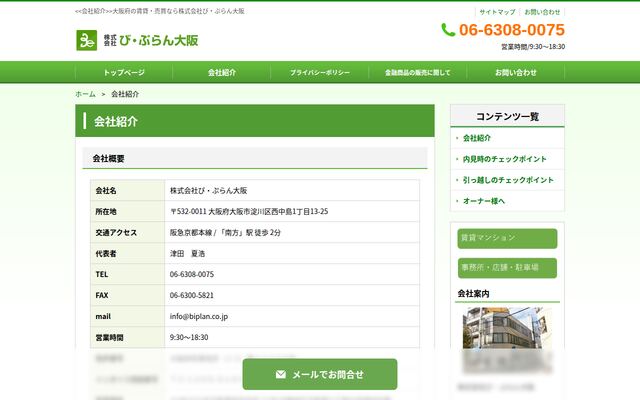This screenshot has height=400, width=640.
Task: Open the サイトマップ link at top
Action: pos(497,12)
